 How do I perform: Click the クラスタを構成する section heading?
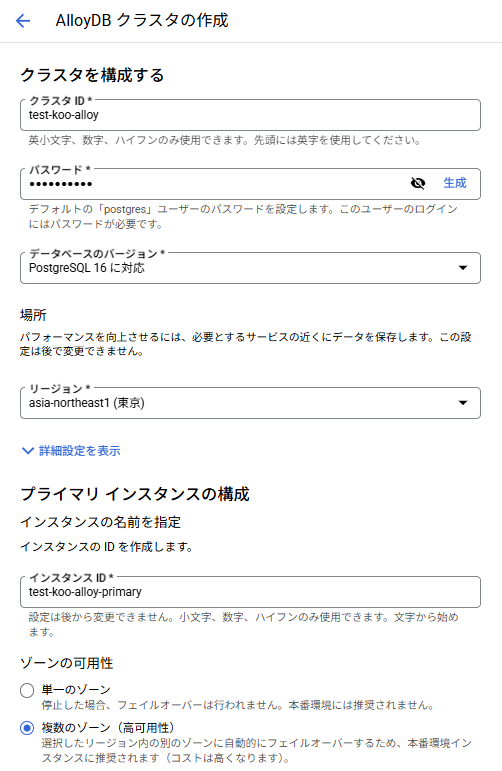tap(92, 75)
